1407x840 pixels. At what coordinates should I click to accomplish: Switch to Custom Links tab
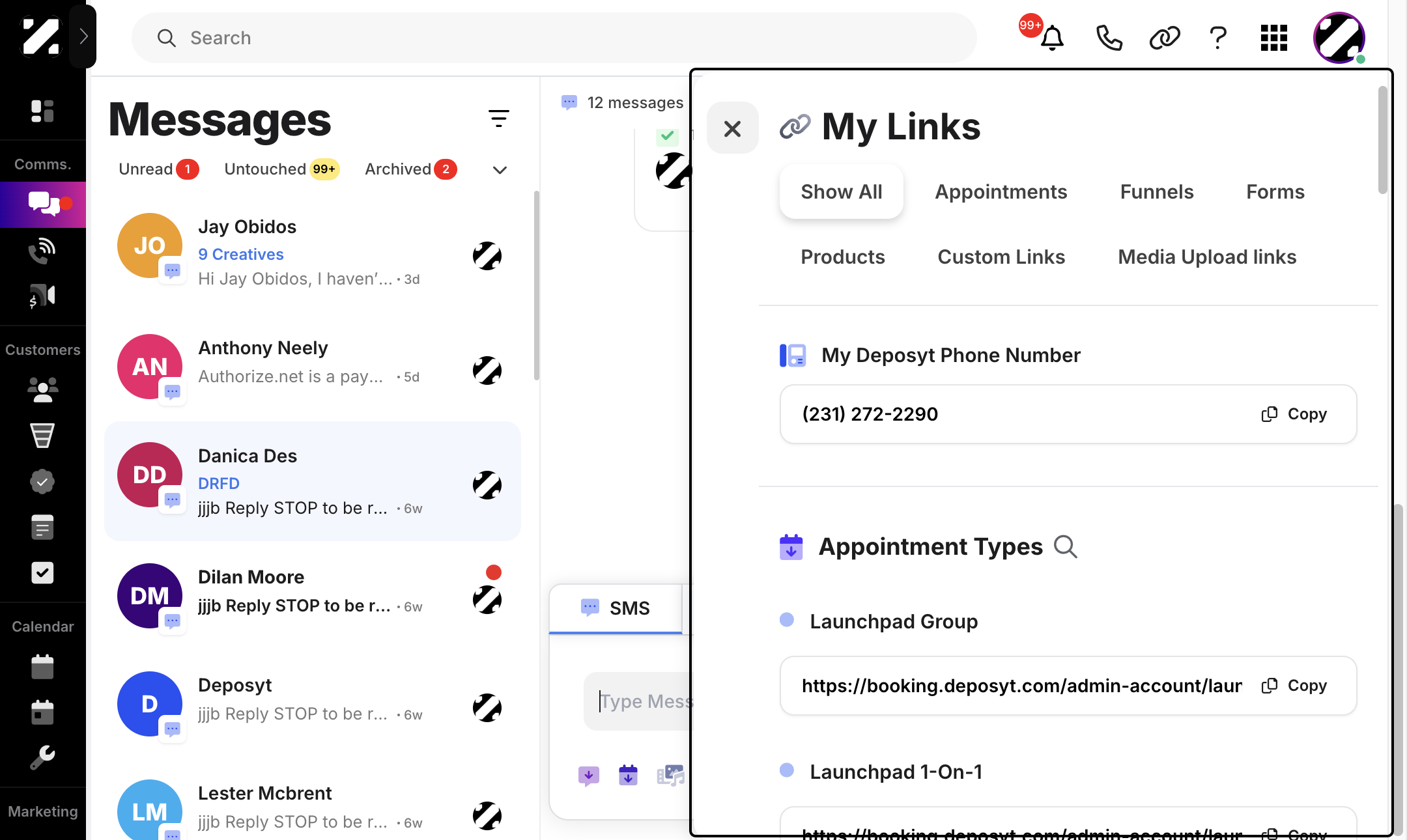(x=1001, y=257)
